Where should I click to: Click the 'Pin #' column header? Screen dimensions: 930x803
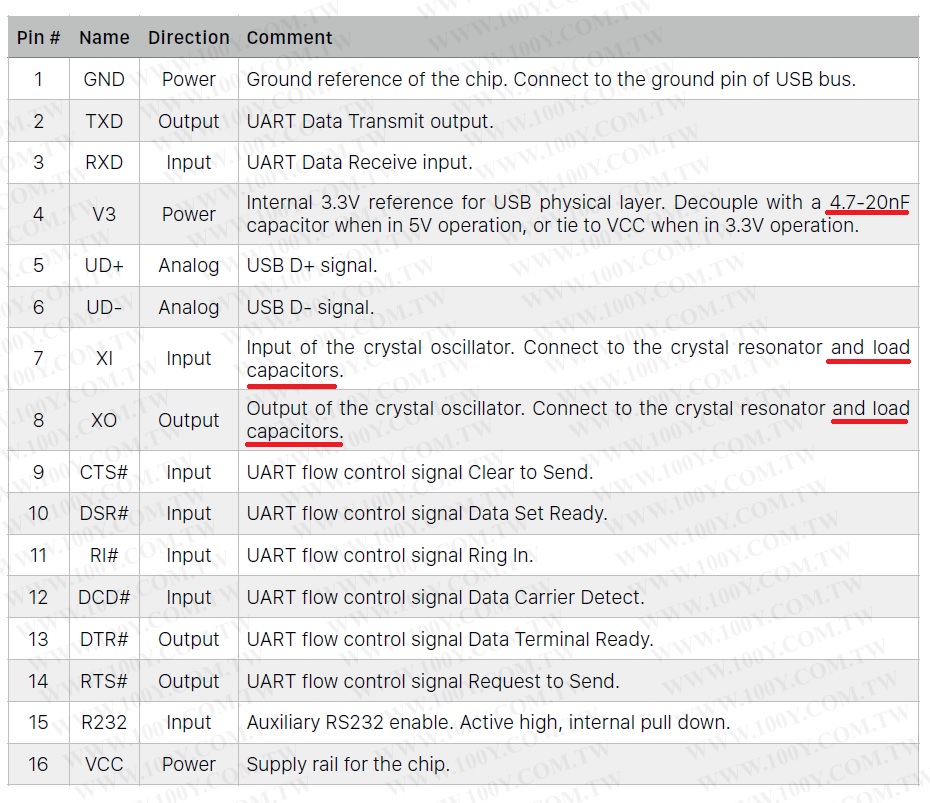click(39, 37)
